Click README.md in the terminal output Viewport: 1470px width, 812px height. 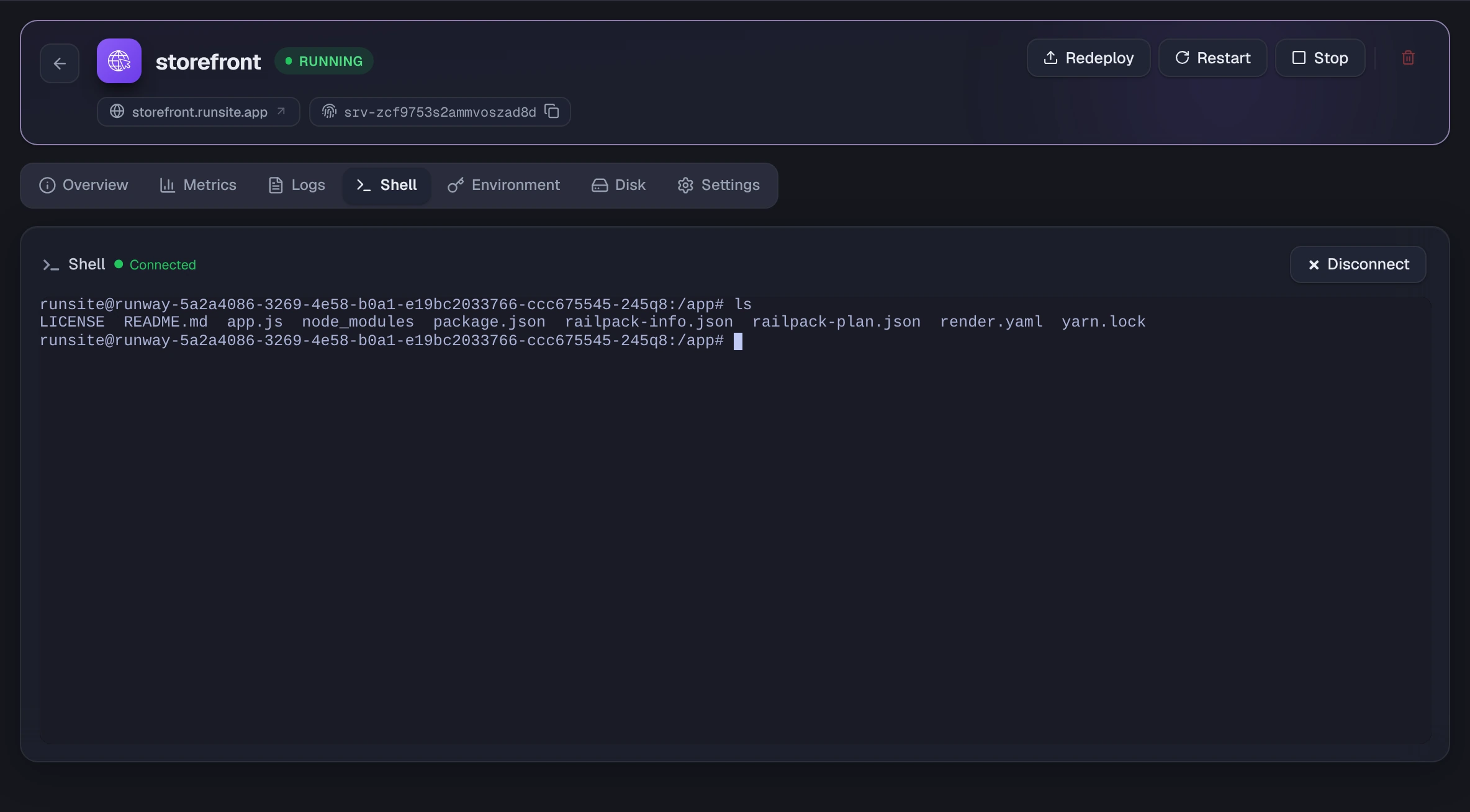166,322
